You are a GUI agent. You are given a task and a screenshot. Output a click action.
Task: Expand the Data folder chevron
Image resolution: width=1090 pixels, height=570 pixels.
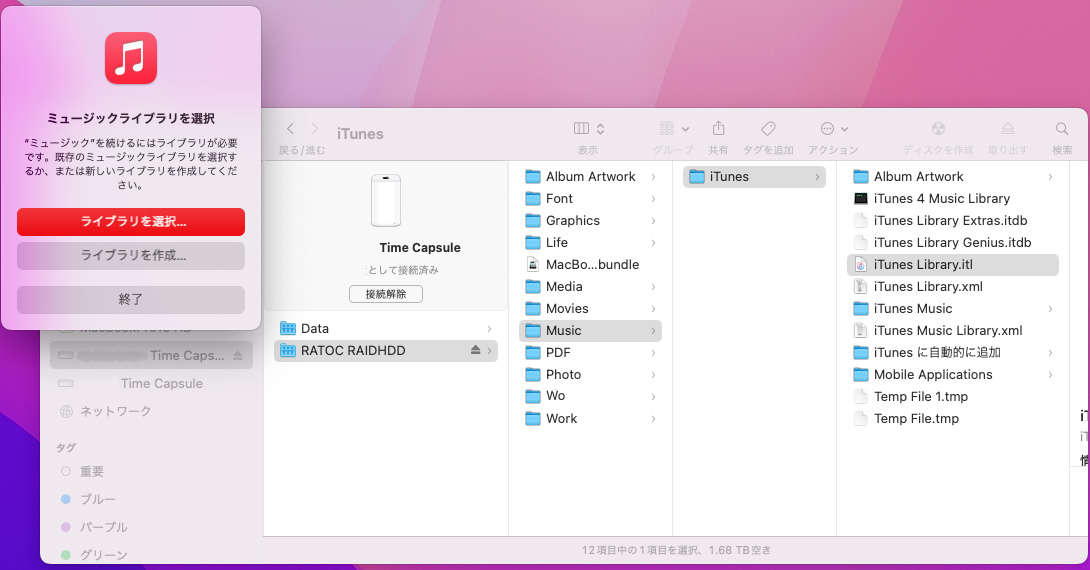(489, 329)
